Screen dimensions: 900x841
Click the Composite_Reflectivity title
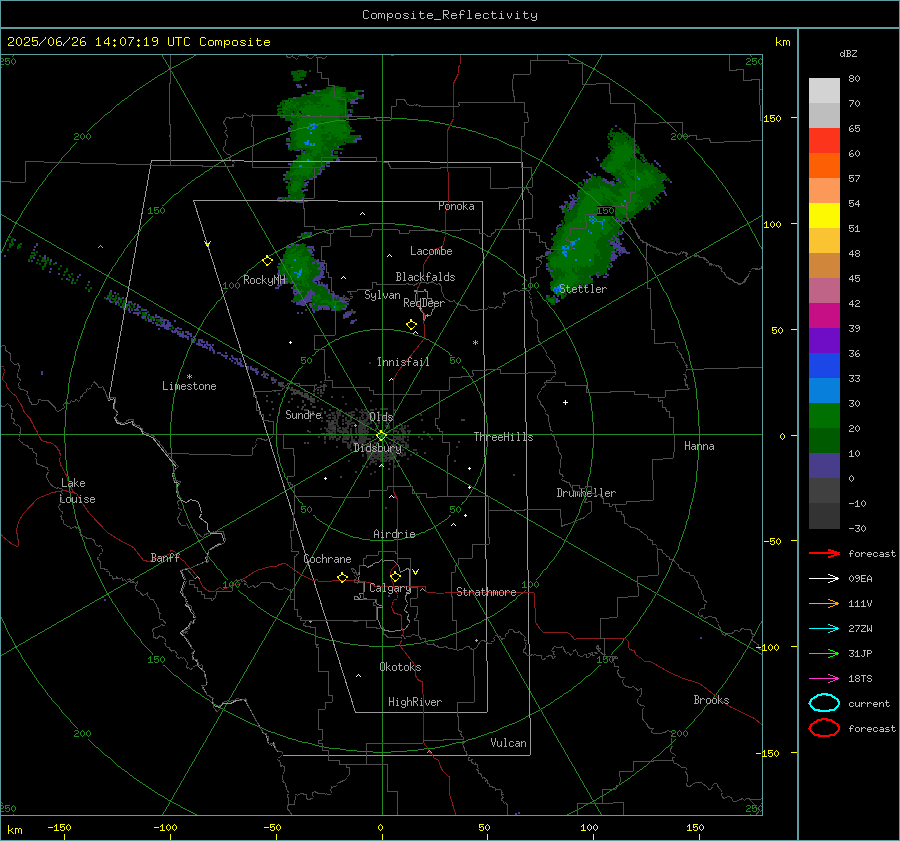pyautogui.click(x=449, y=15)
